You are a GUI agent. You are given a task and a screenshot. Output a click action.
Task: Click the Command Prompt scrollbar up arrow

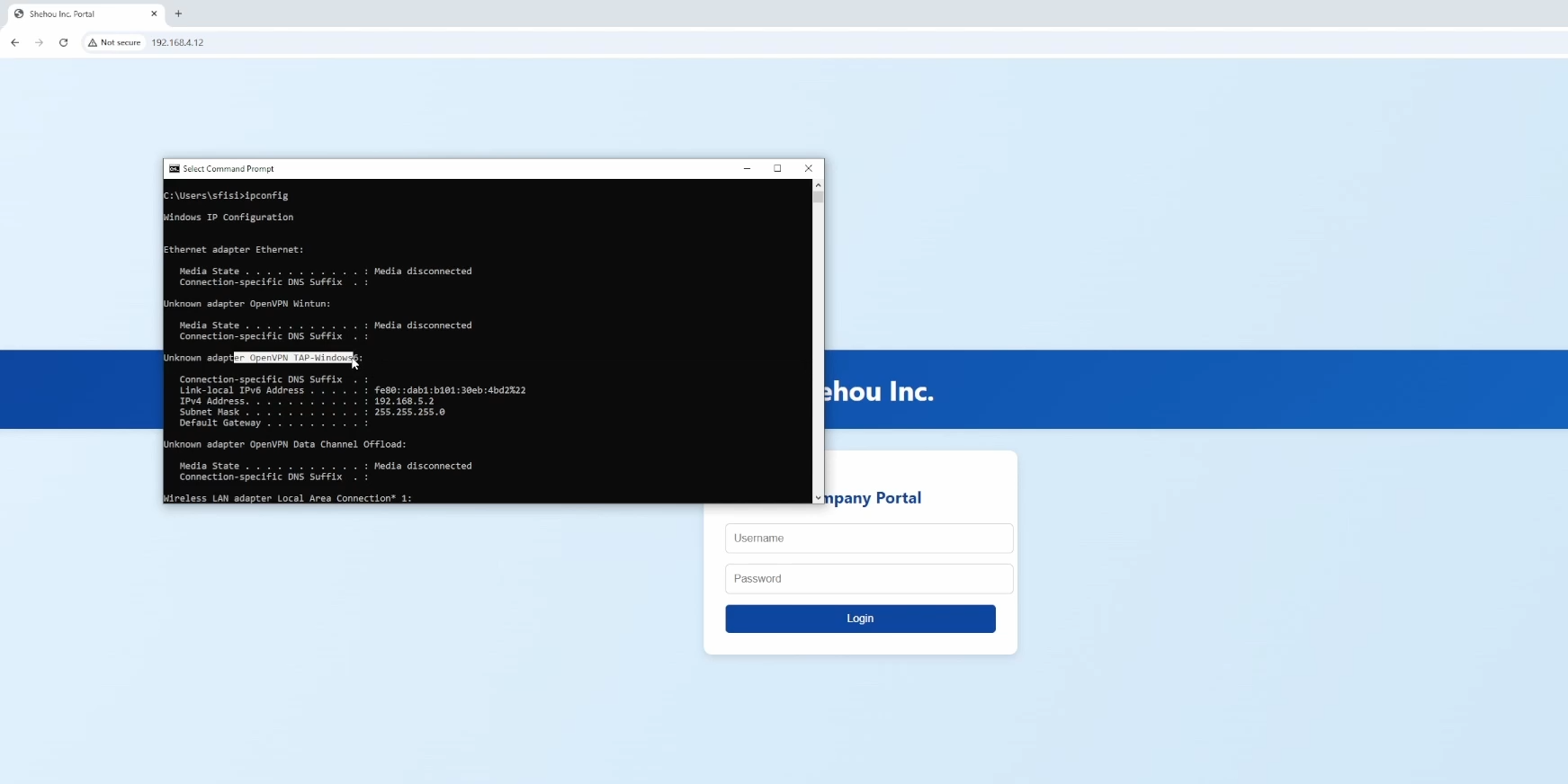pyautogui.click(x=818, y=184)
